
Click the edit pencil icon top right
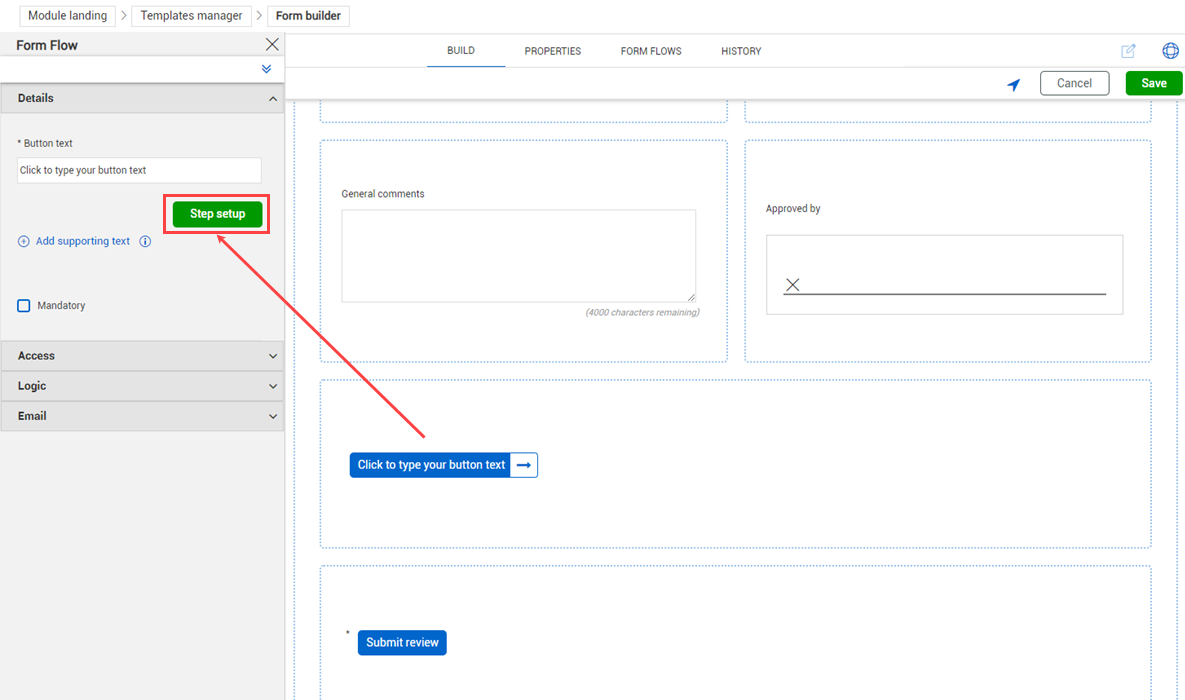point(1128,51)
